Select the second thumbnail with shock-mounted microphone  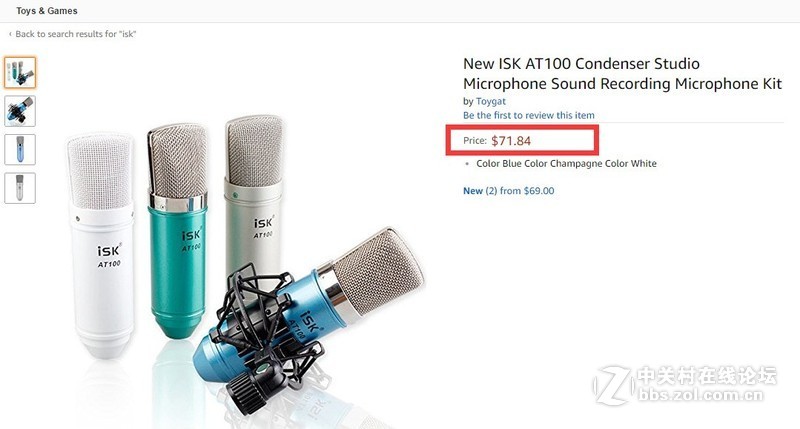[x=20, y=110]
